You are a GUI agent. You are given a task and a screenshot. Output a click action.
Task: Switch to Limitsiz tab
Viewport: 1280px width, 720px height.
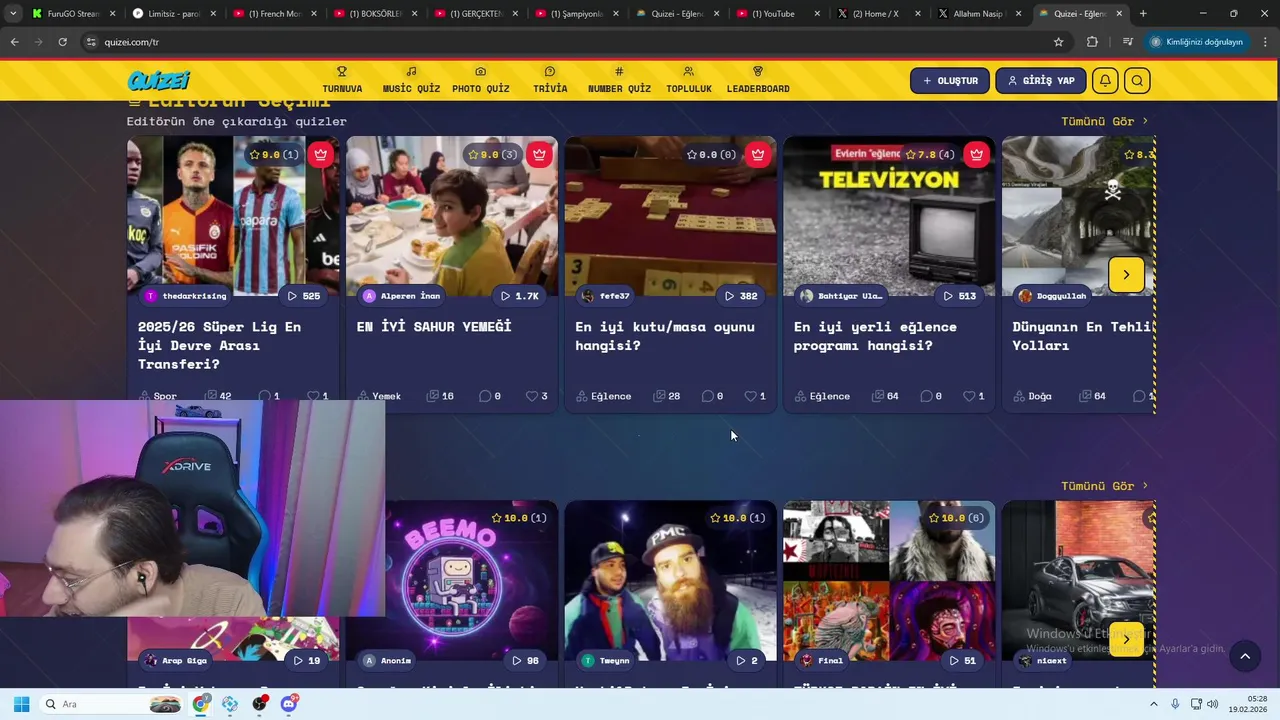[x=173, y=14]
